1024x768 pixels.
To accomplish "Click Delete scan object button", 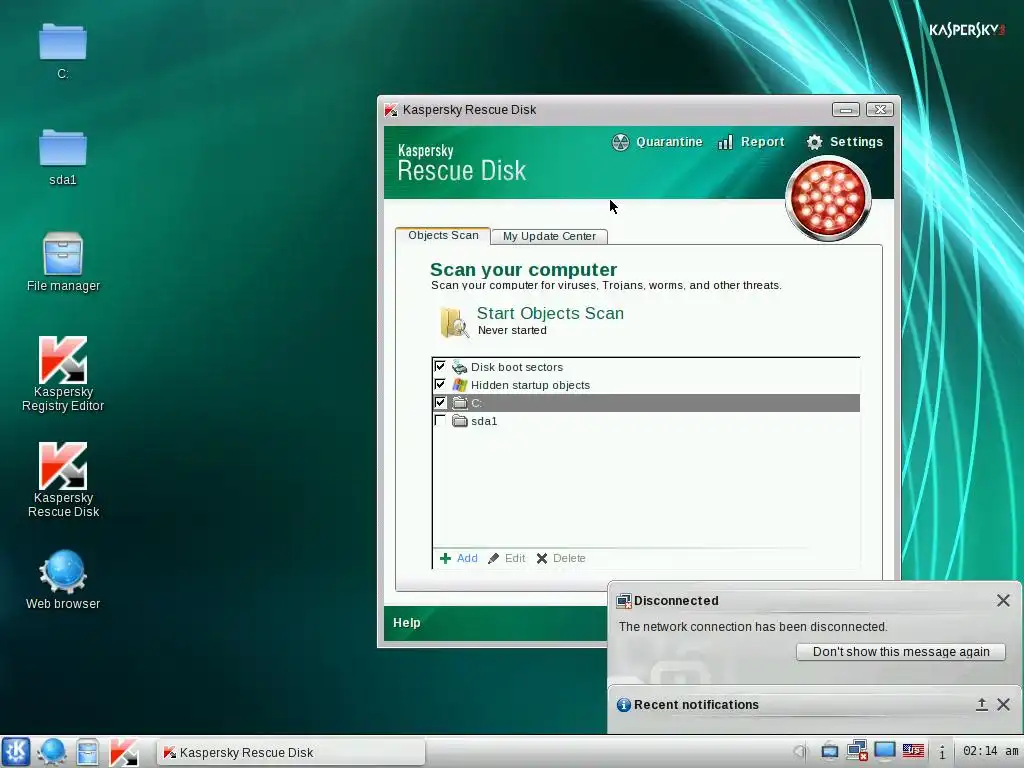I will [x=561, y=558].
